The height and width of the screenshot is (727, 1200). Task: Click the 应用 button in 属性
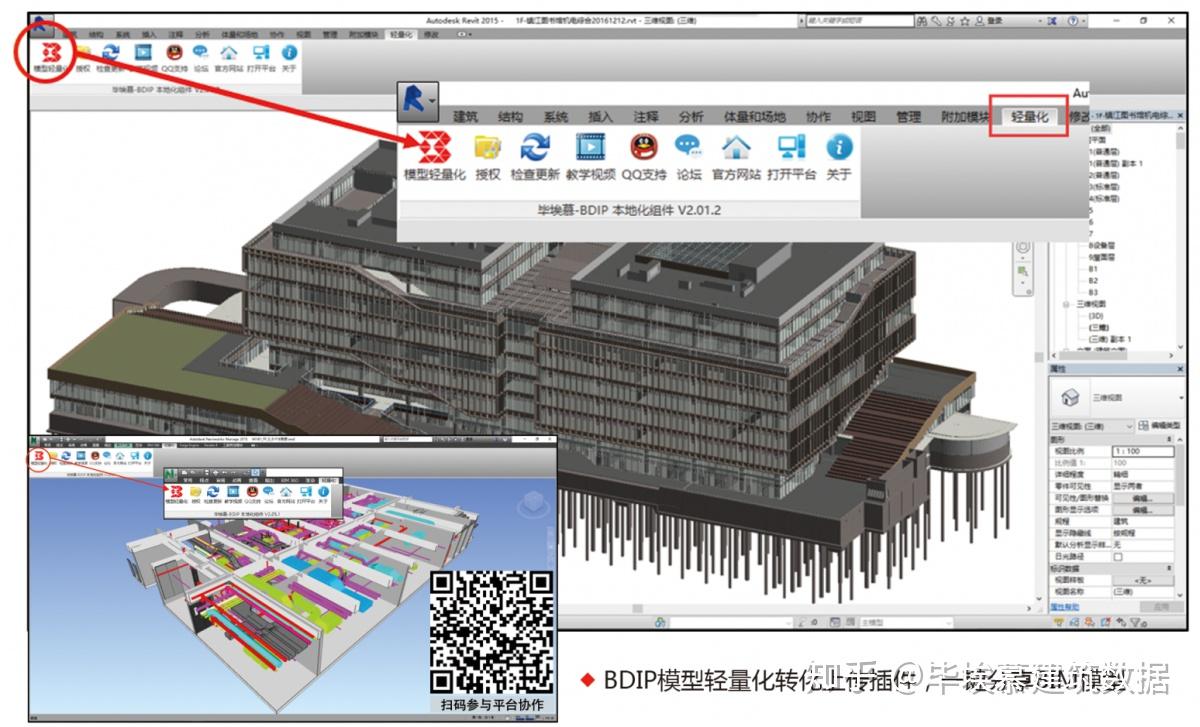pos(1161,606)
